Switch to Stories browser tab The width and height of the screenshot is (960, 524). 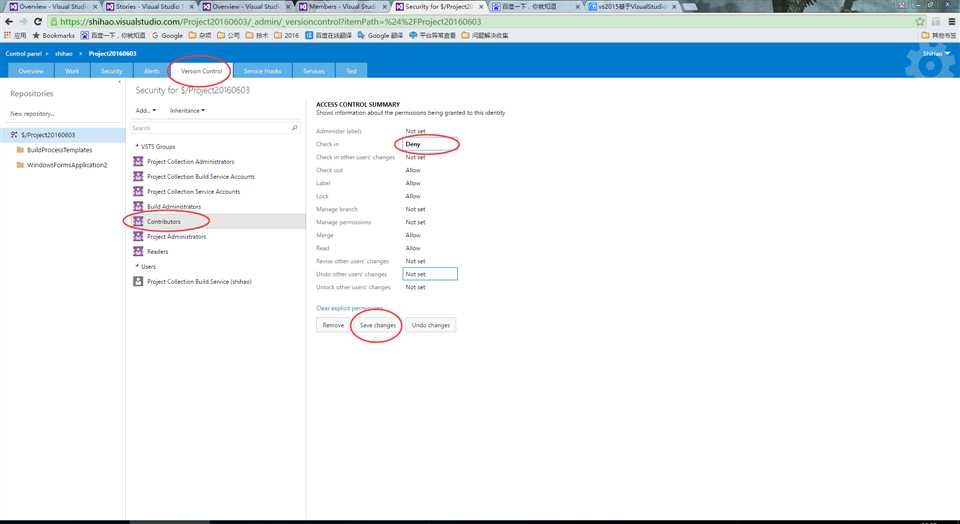(x=149, y=7)
